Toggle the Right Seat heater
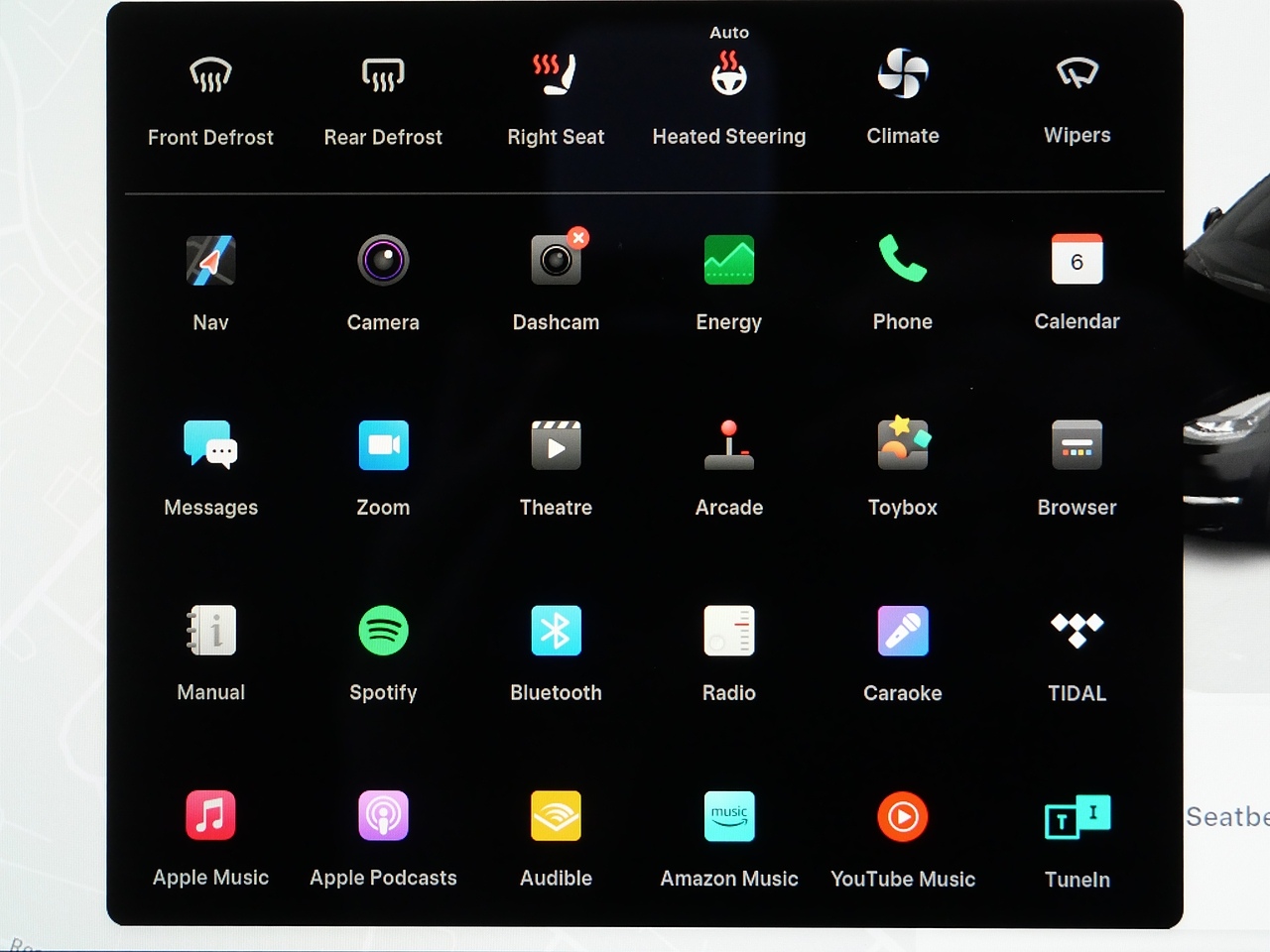Screen dimensions: 1270x952 coord(556,75)
